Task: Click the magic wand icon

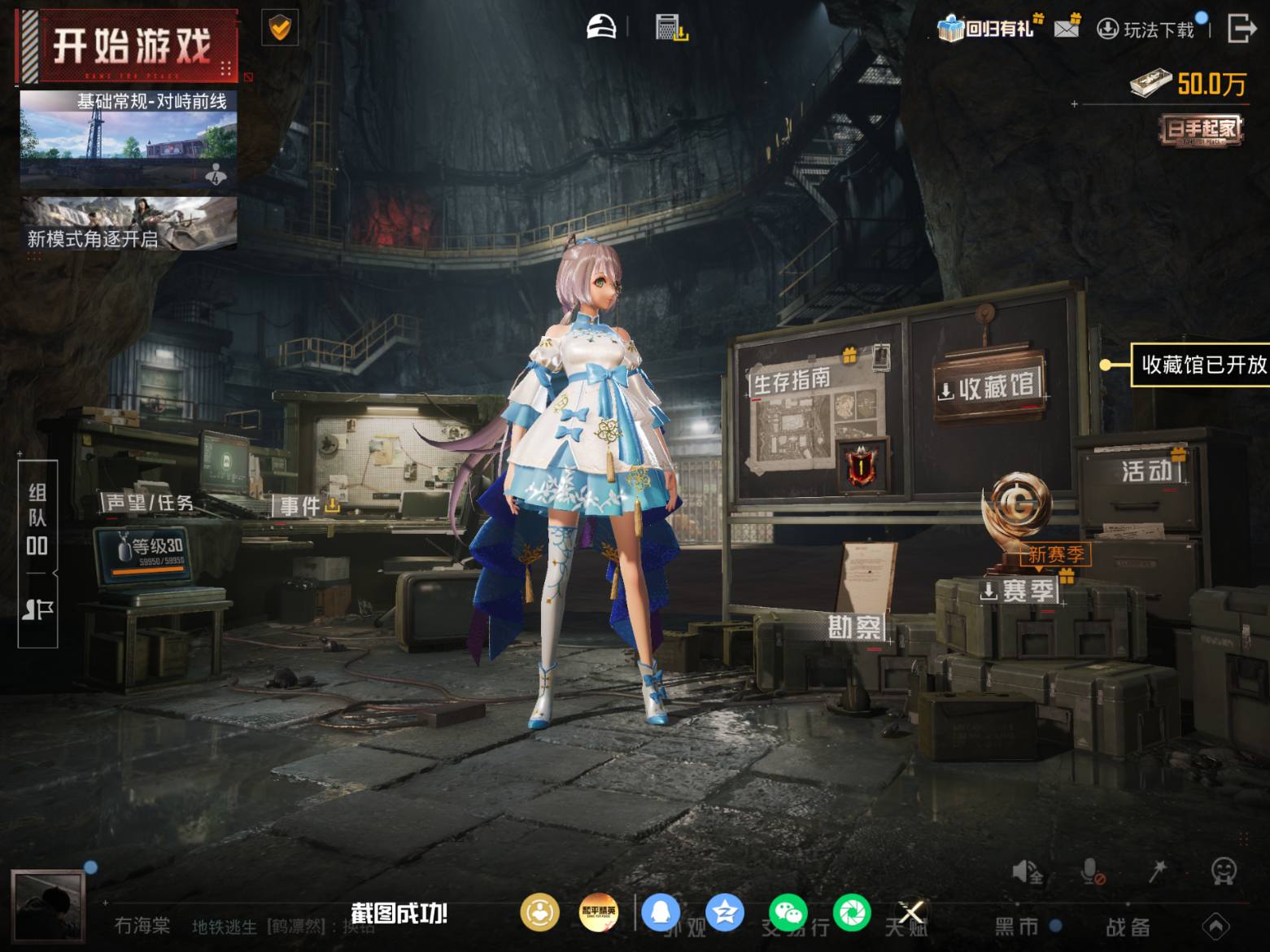Action: 1157,871
